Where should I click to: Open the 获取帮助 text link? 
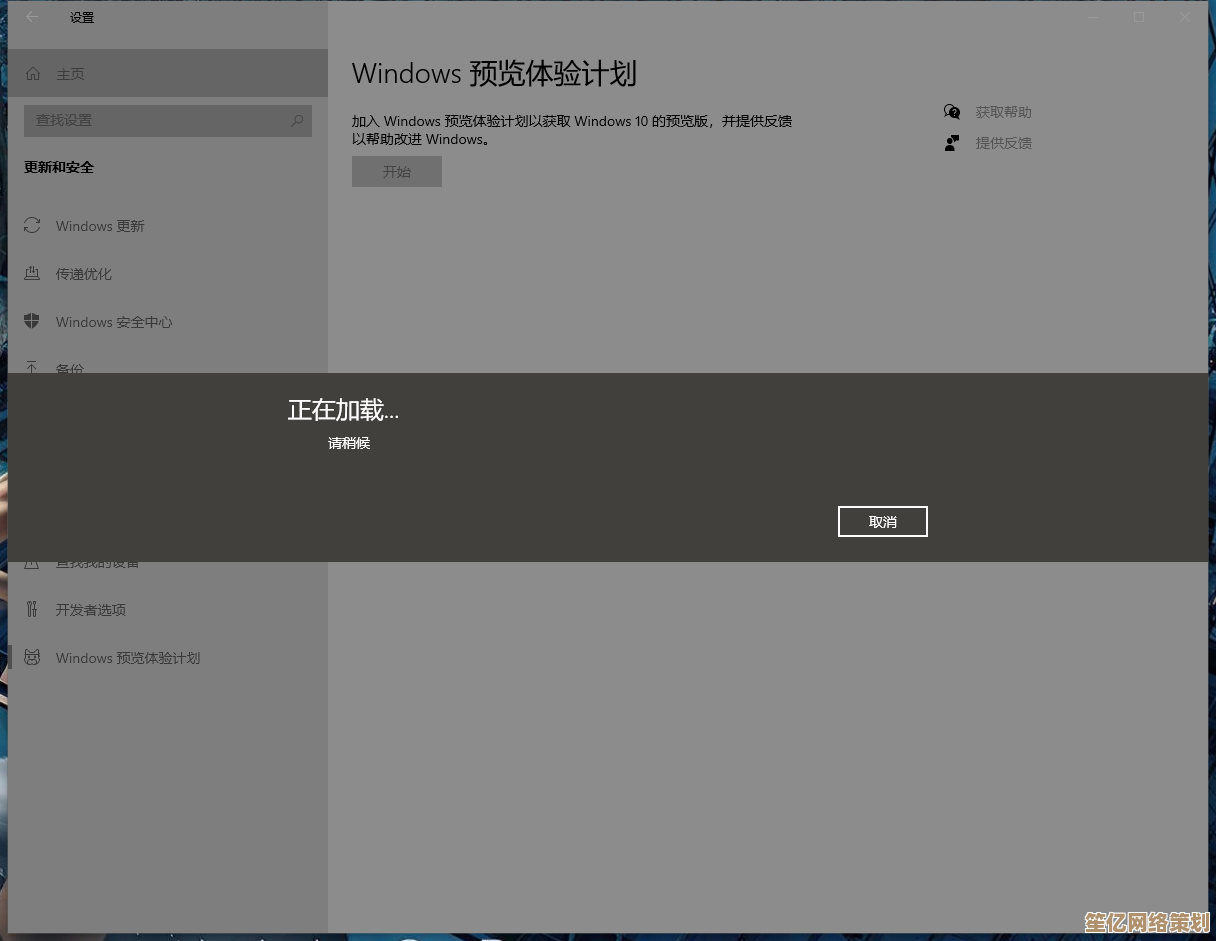1003,112
